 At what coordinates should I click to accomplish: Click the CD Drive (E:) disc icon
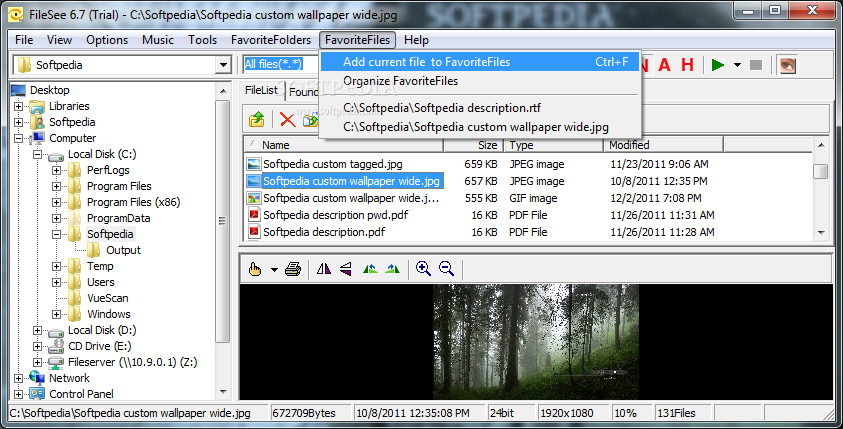pos(56,346)
